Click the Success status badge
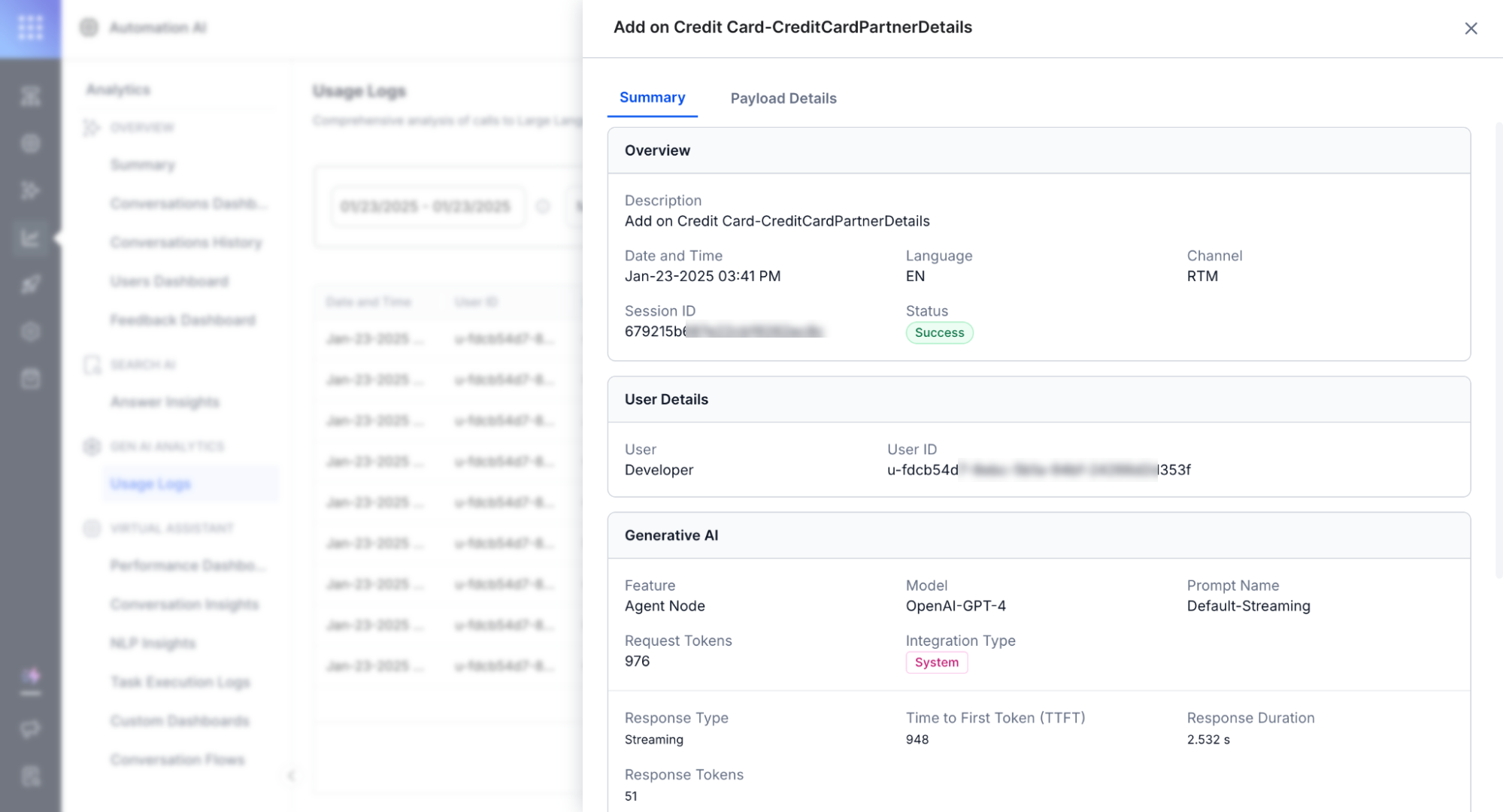The width and height of the screenshot is (1503, 812). coord(938,333)
